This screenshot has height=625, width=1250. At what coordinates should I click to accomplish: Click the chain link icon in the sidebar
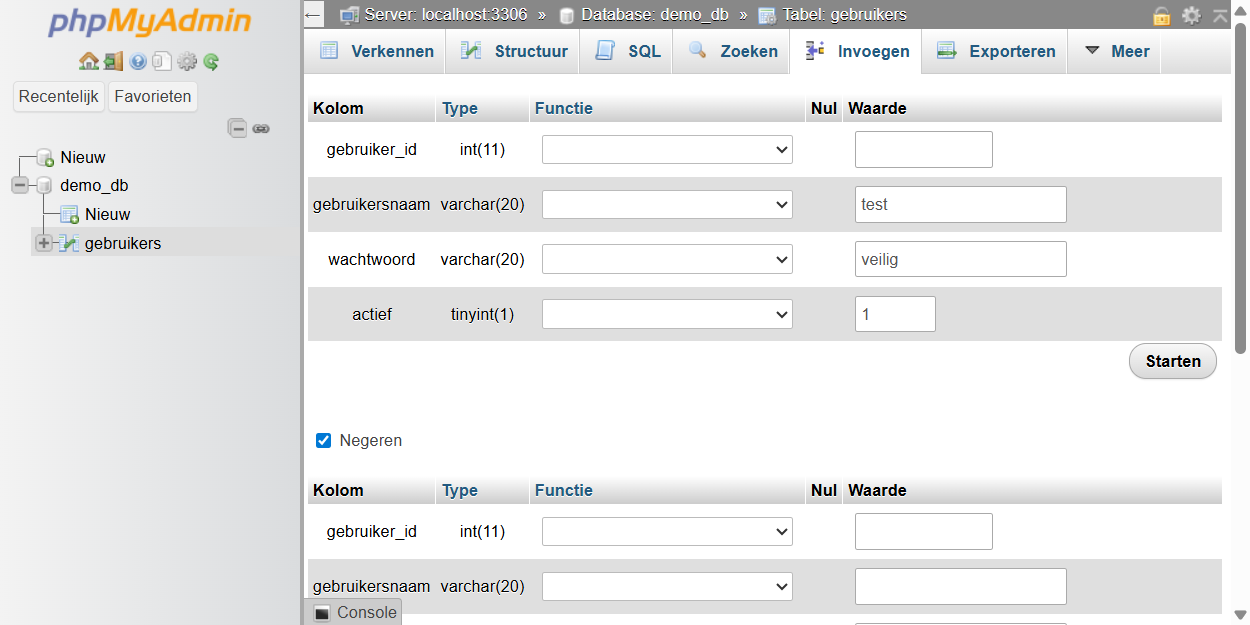coord(261,128)
